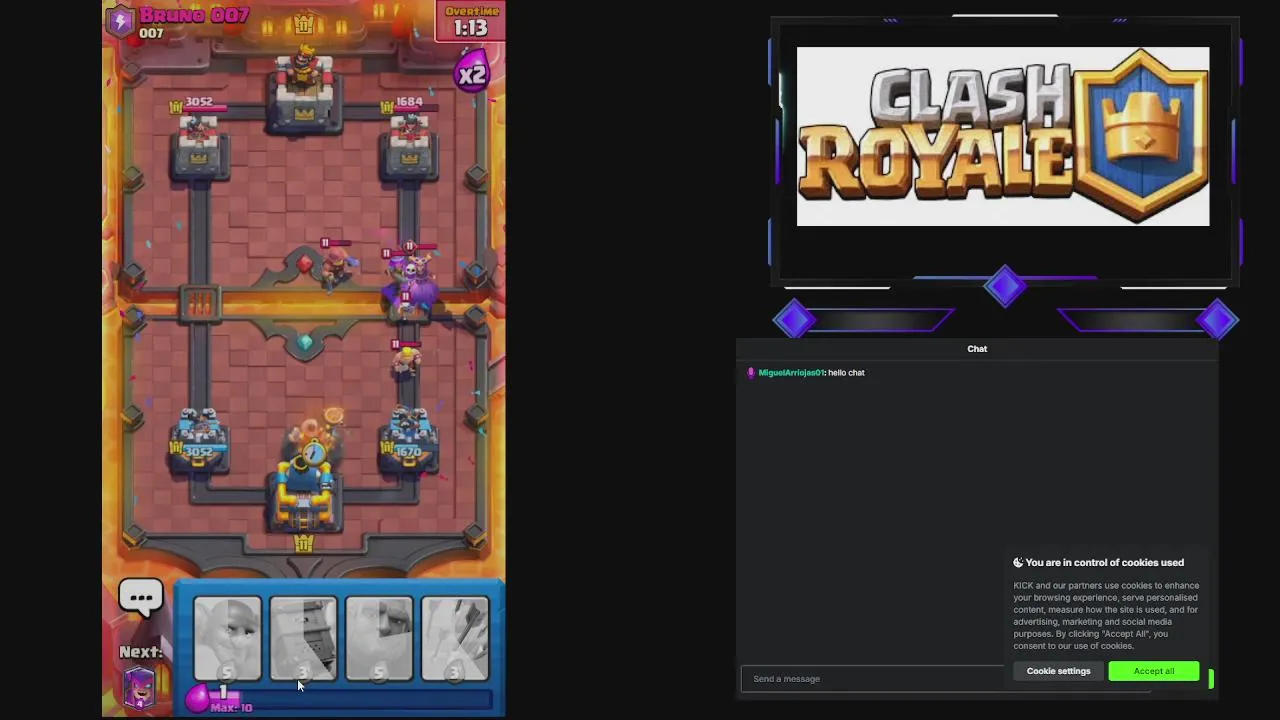Click the microphone badge beside MiguelArriojas01
This screenshot has height=720, width=1280.
tap(751, 373)
